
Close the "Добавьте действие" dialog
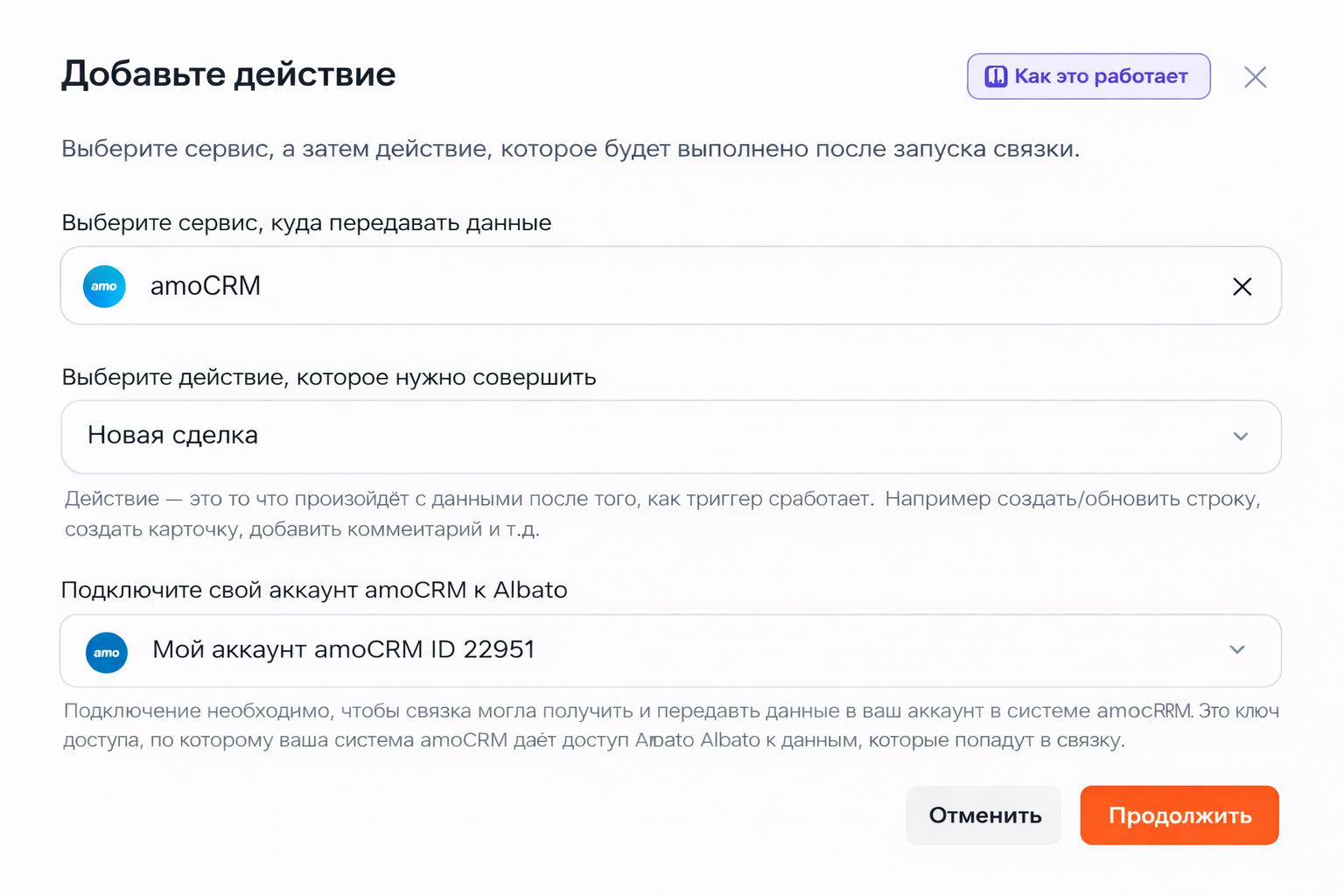coord(1255,77)
